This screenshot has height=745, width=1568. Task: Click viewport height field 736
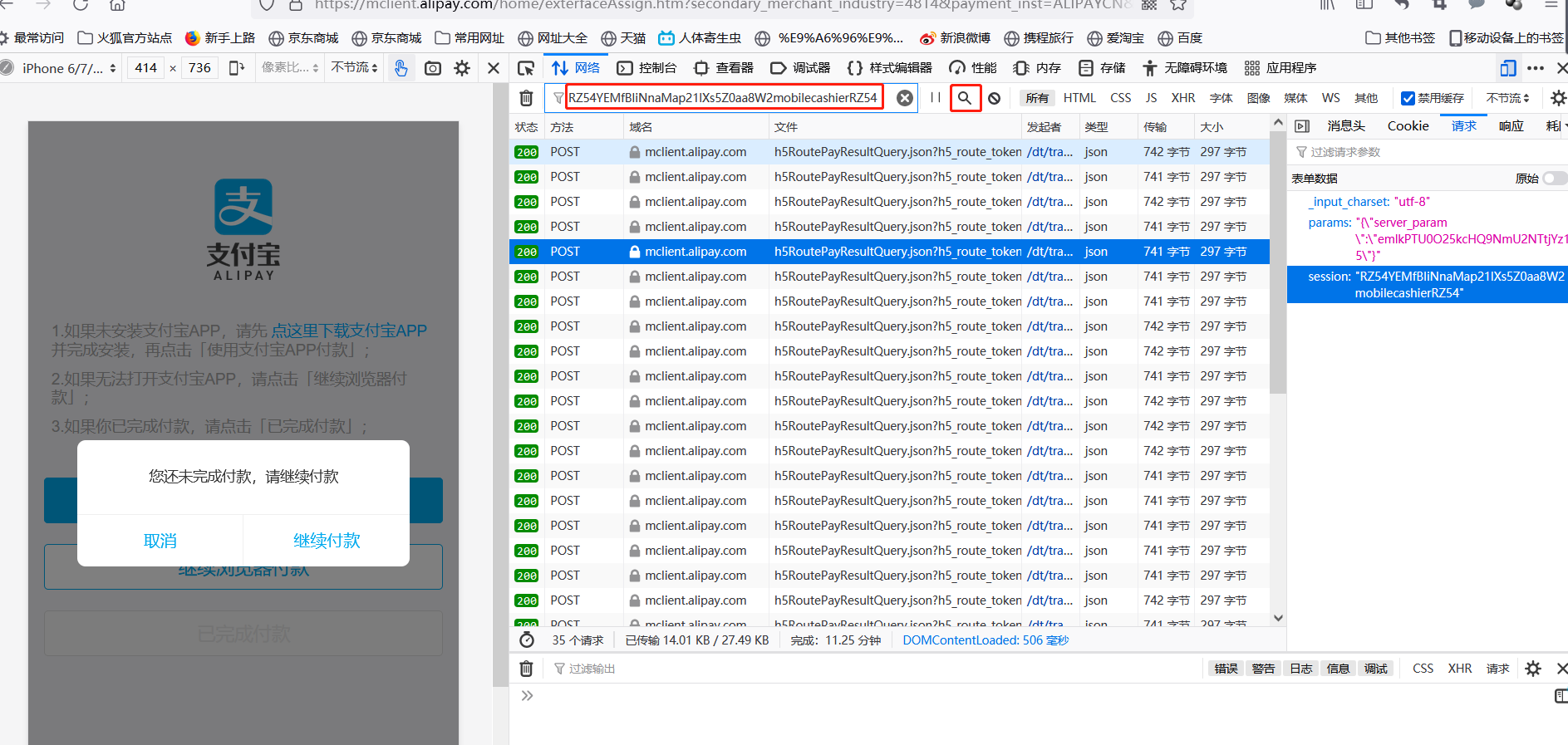pyautogui.click(x=199, y=68)
